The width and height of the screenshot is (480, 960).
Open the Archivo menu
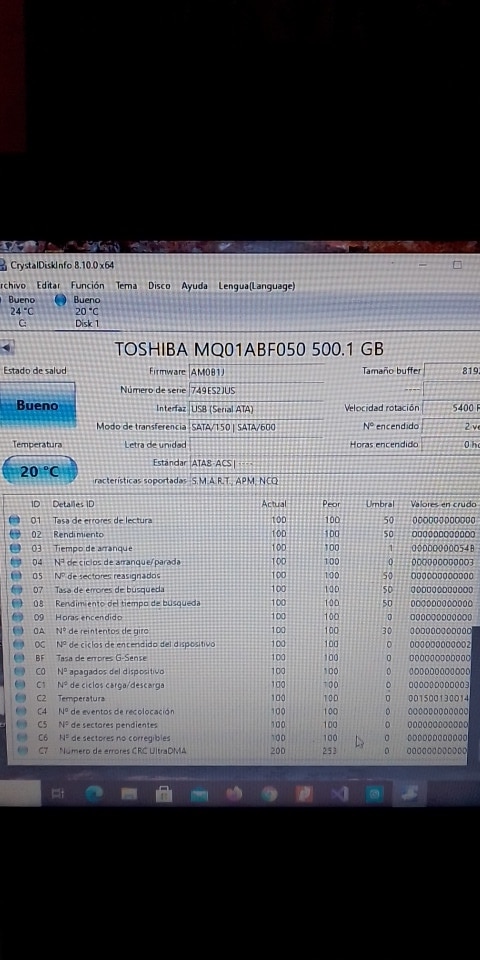pyautogui.click(x=12, y=285)
